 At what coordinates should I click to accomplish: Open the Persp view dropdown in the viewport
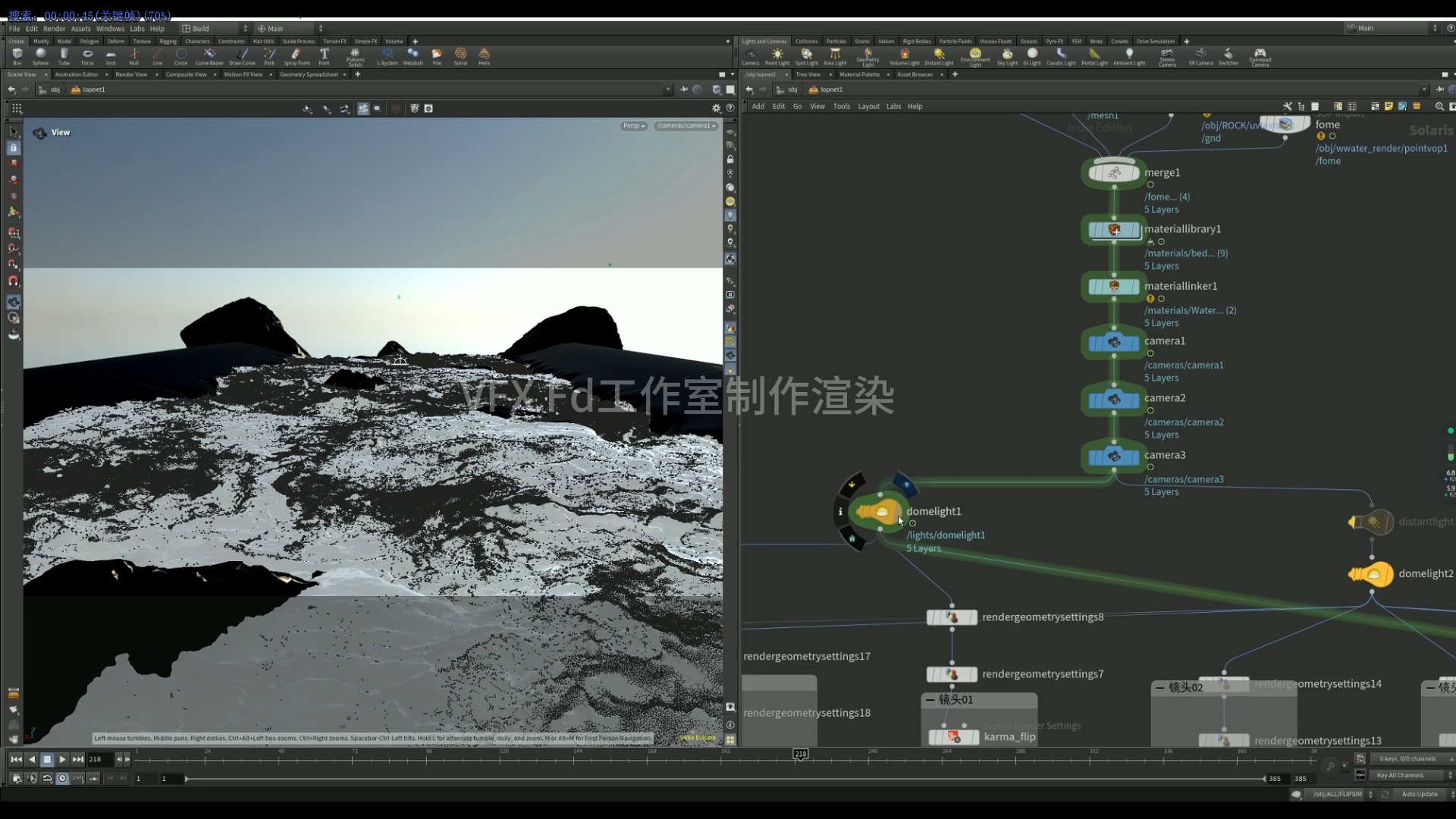click(x=634, y=126)
